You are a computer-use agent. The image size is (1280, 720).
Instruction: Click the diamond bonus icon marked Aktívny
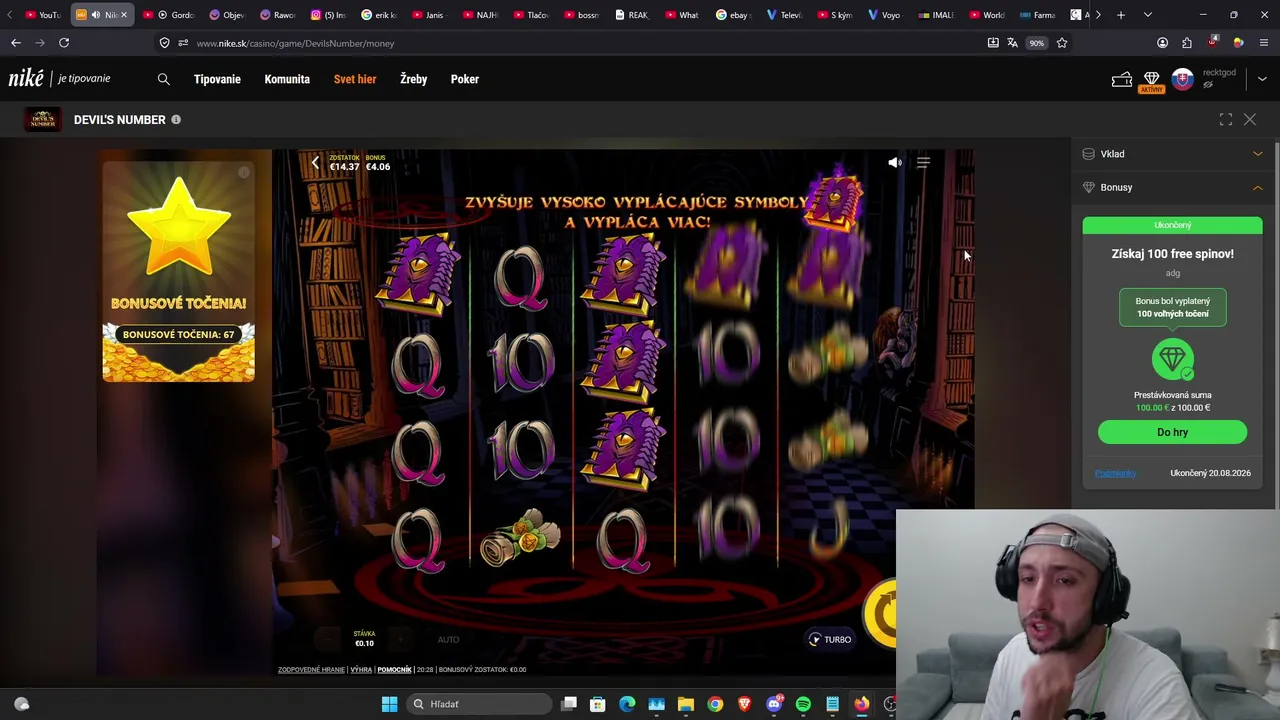click(1151, 80)
